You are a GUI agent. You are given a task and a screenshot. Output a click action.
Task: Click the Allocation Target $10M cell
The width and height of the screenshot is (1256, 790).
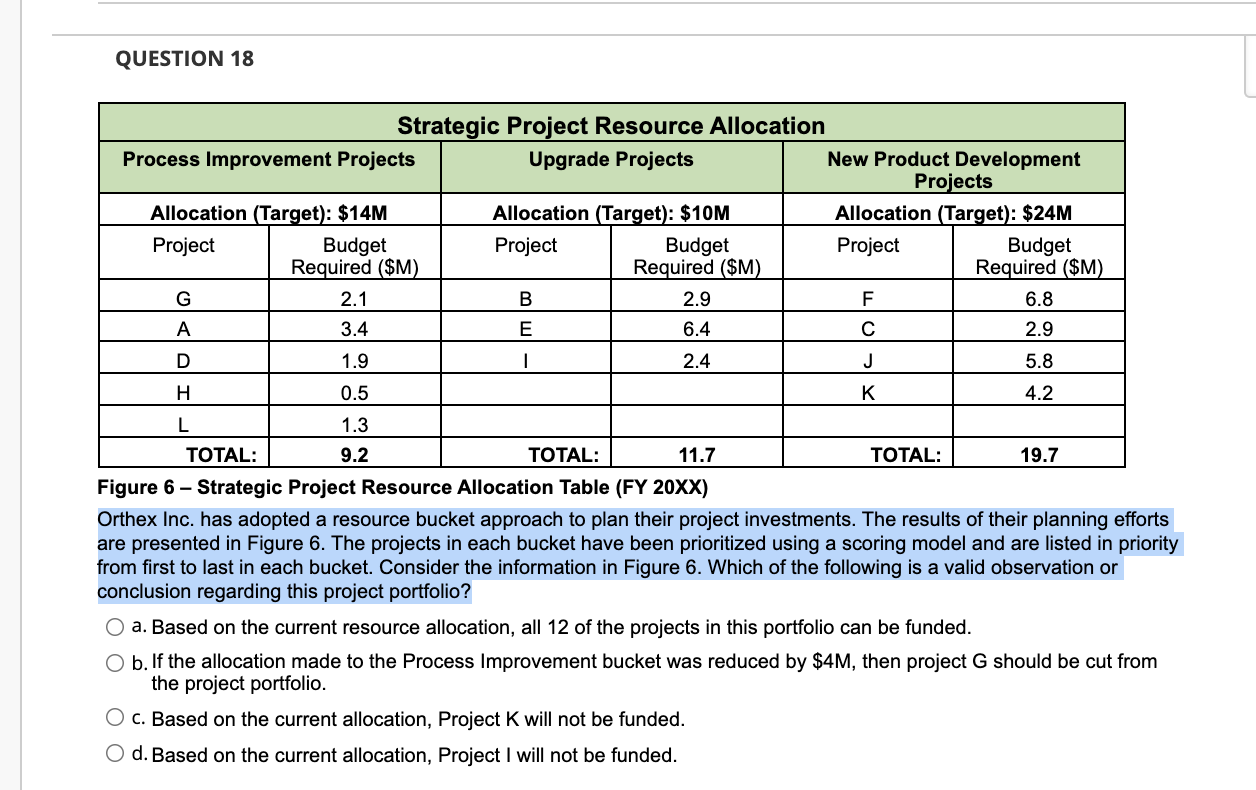click(x=611, y=213)
